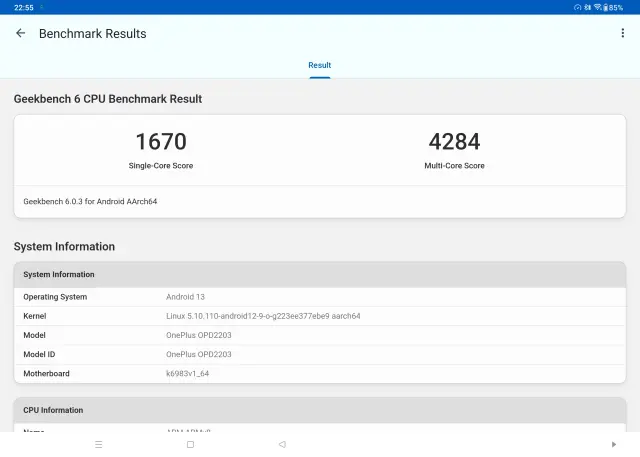Tap the Wi-Fi icon in status bar
Screen dimensions: 640x457
coord(598,7)
